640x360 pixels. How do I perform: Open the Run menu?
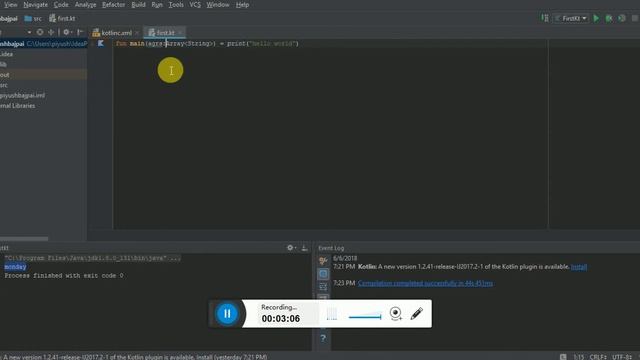[x=157, y=5]
